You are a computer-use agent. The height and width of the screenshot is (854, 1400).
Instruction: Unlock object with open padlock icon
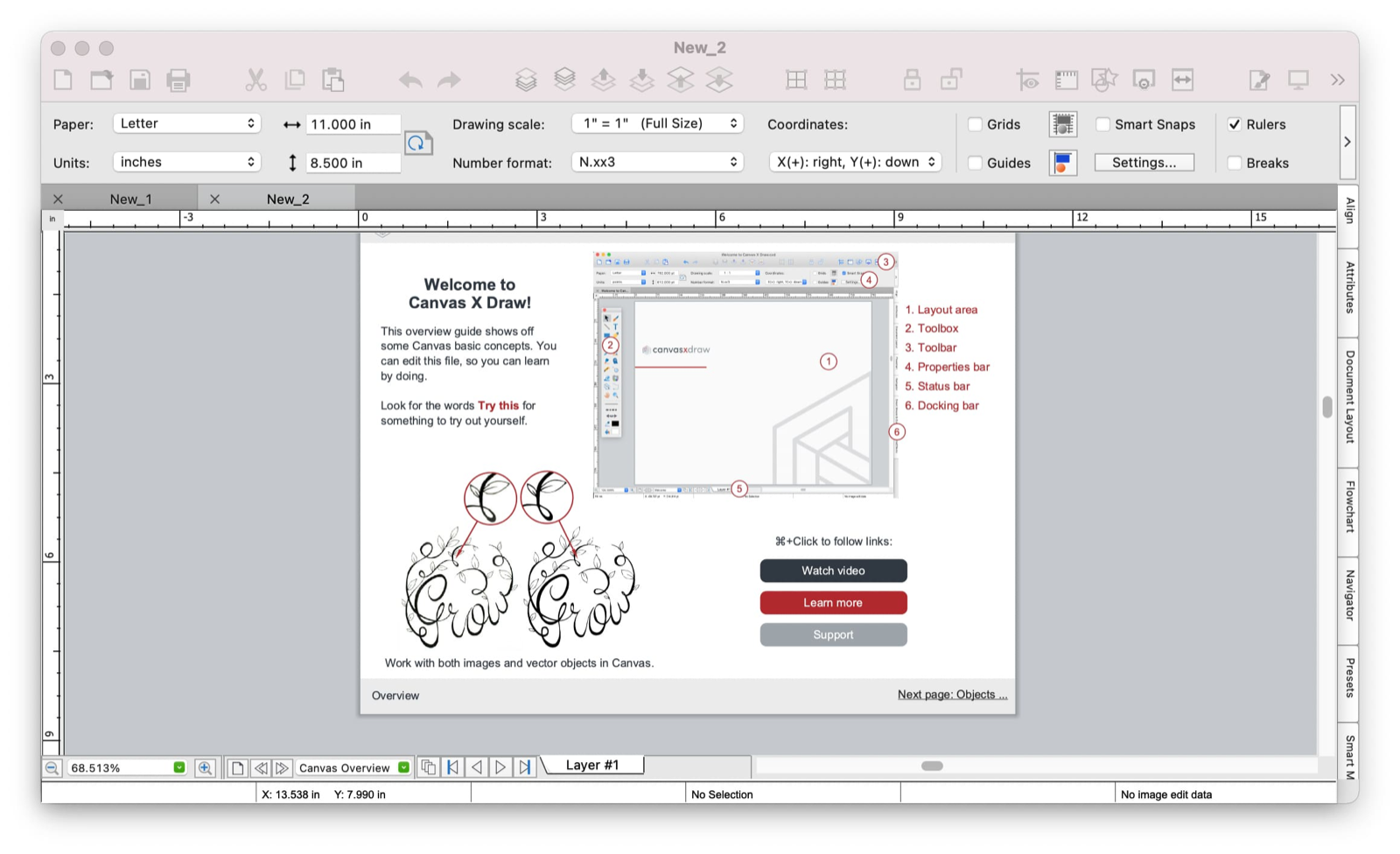(951, 80)
